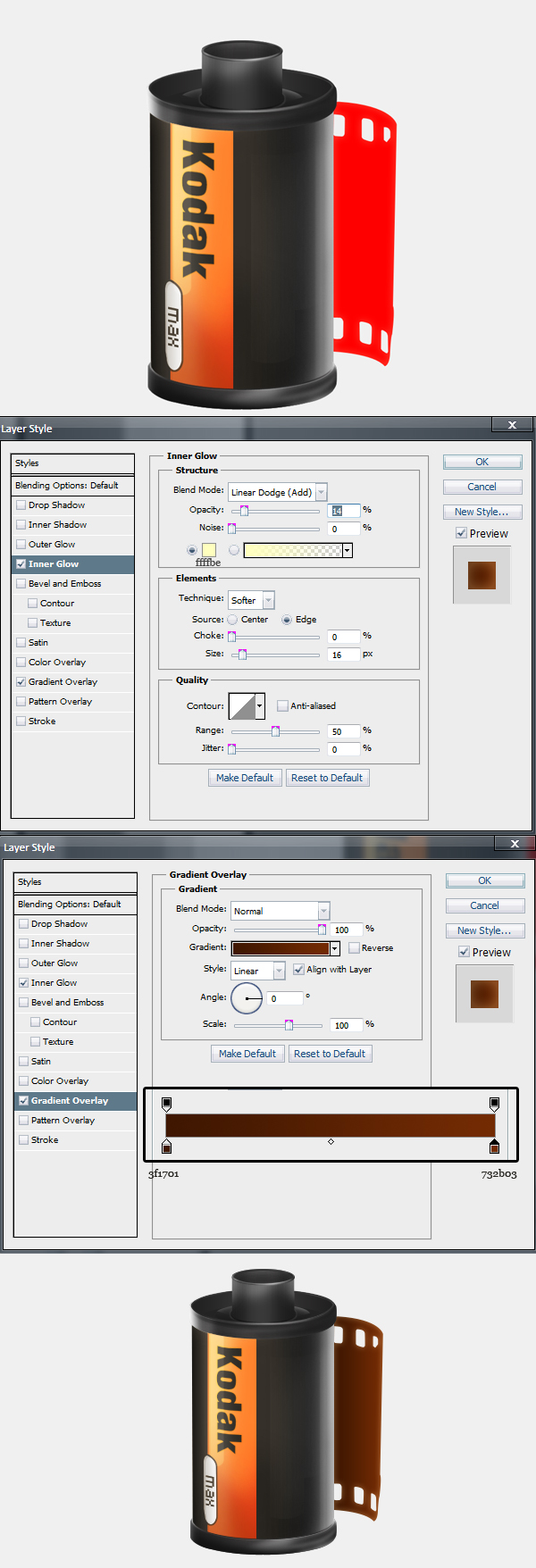Screen dimensions: 536x1568
Task: Toggle the Reverse gradient checkbox
Action: coord(354,948)
